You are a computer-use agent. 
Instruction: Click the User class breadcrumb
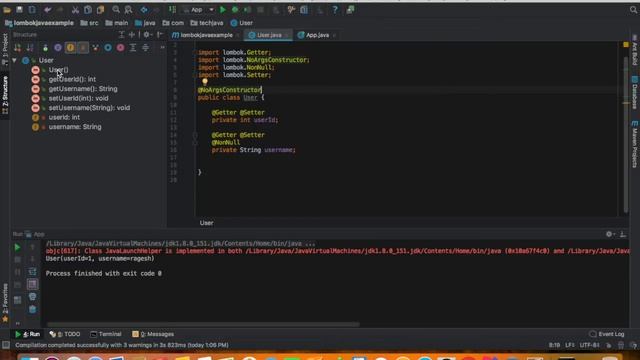pyautogui.click(x=242, y=23)
